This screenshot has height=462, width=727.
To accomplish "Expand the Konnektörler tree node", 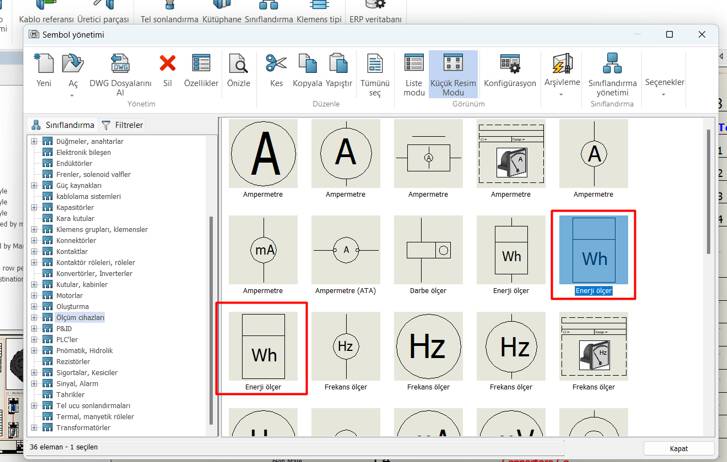I will 34,240.
